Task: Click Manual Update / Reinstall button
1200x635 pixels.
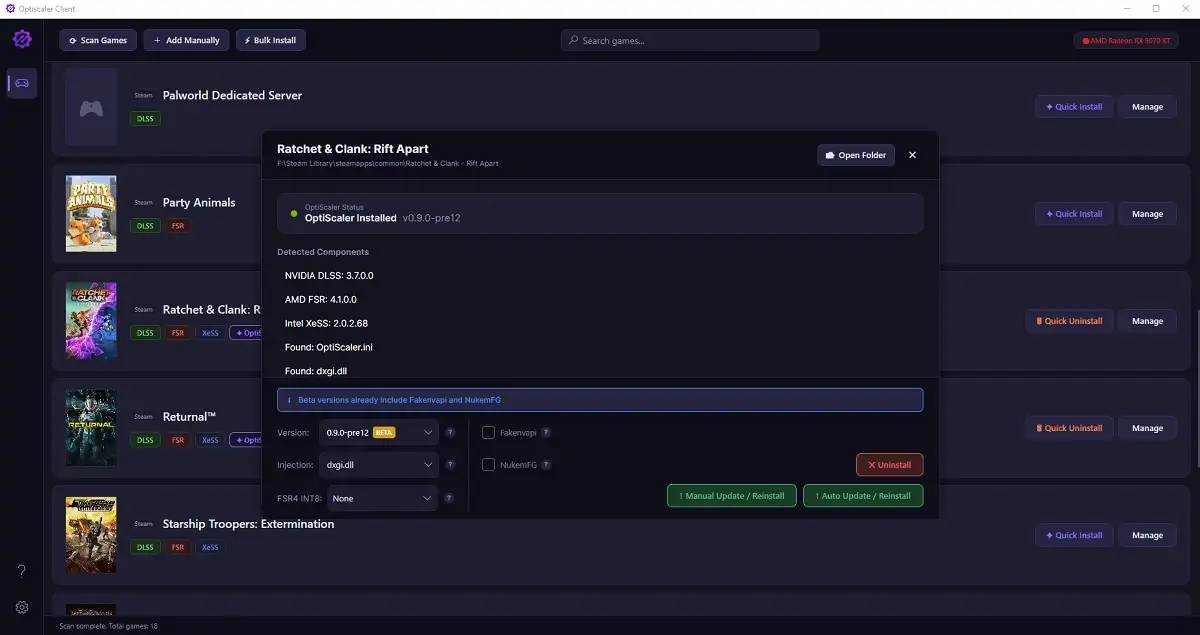Action: point(732,496)
